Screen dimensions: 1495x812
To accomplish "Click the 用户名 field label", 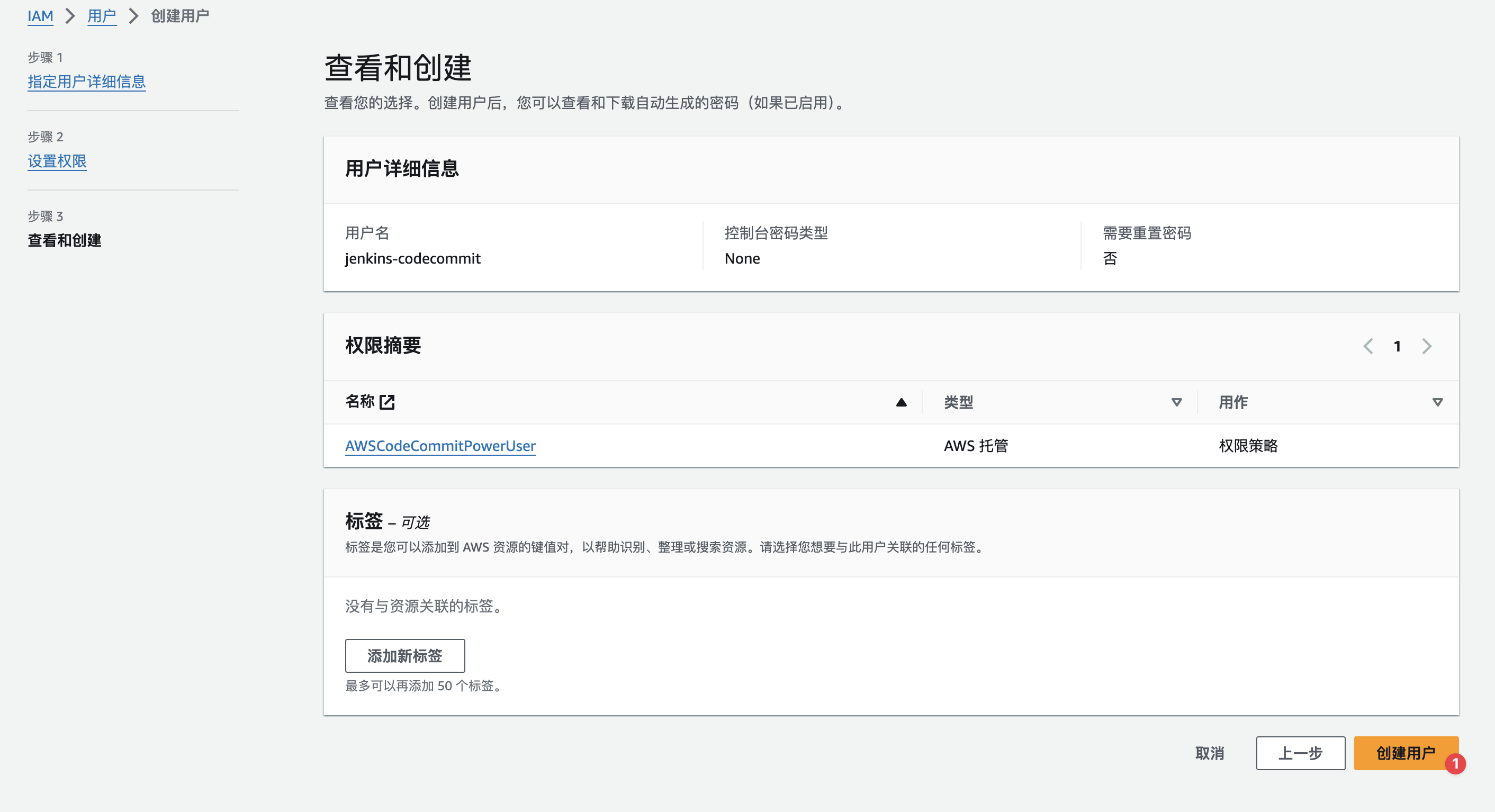I will tap(367, 233).
